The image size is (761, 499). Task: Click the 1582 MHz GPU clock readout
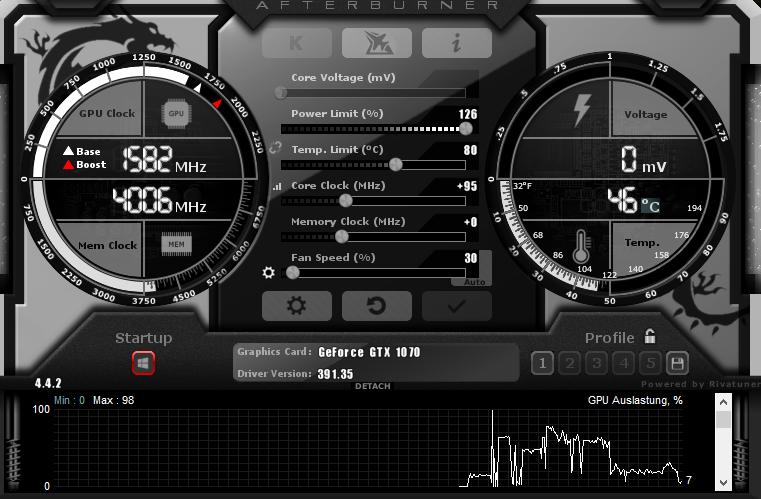(x=164, y=160)
